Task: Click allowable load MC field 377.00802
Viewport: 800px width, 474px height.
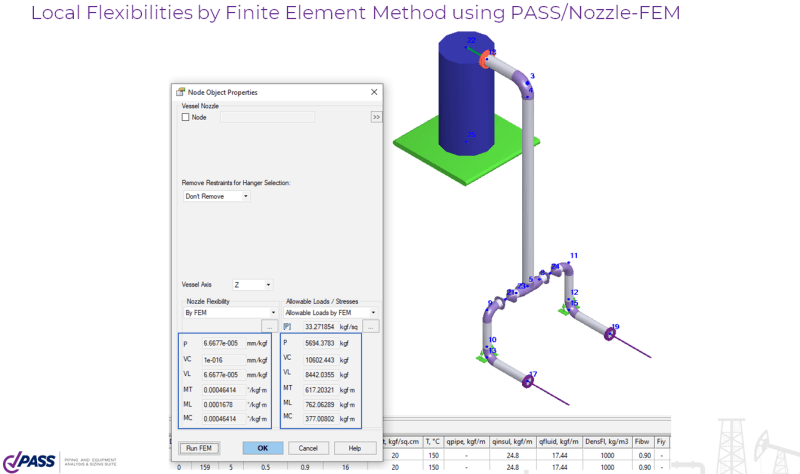Action: tap(320, 419)
